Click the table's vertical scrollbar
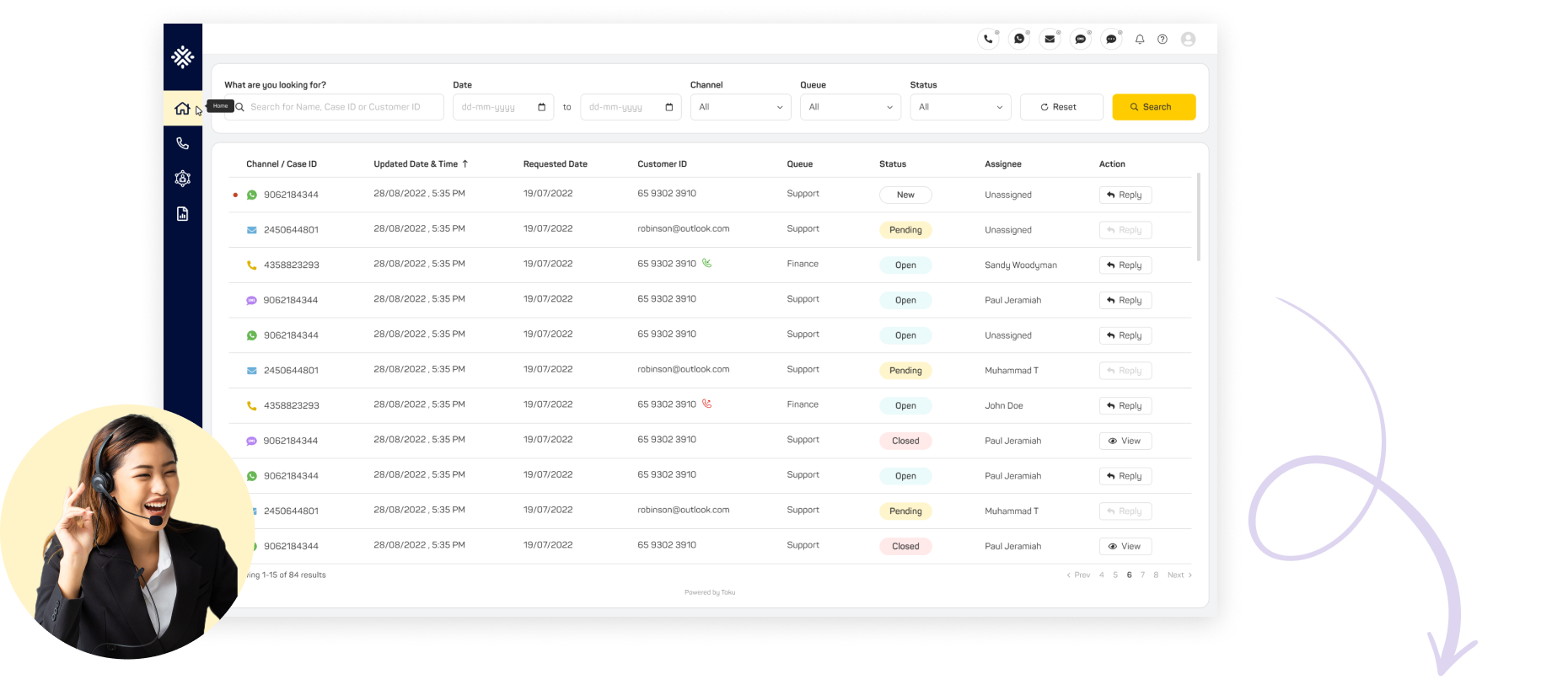Viewport: 1568px width, 685px height. (1198, 217)
